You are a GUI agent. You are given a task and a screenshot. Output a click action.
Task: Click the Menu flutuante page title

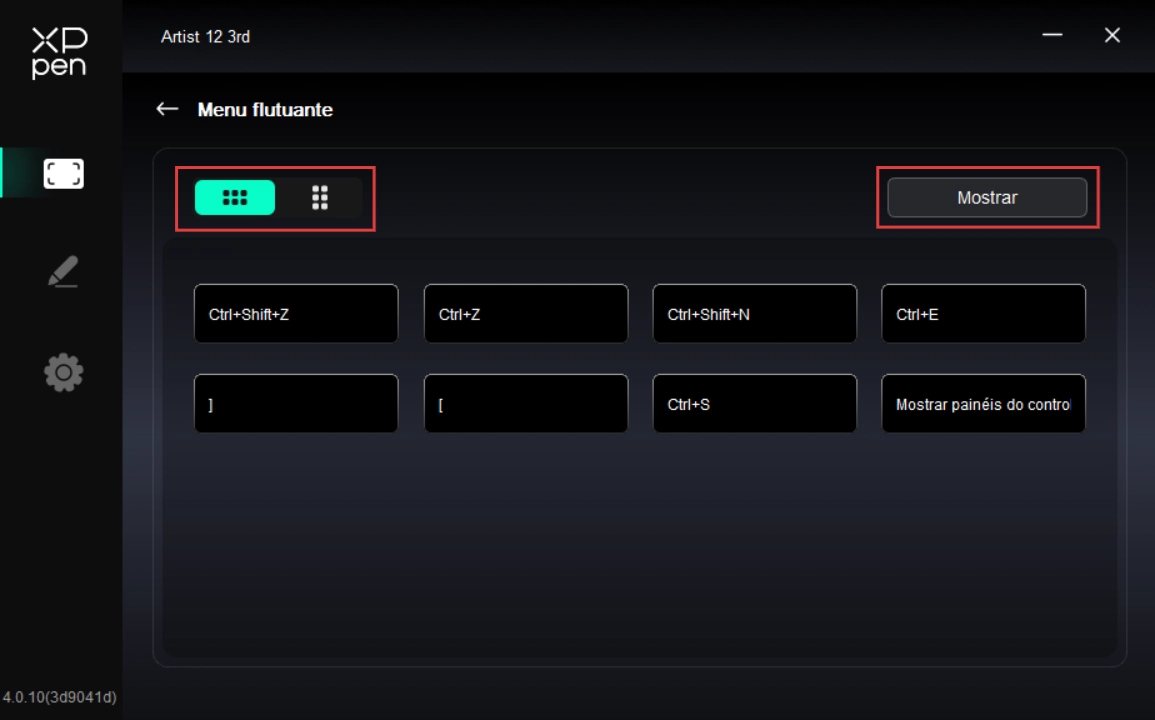265,110
